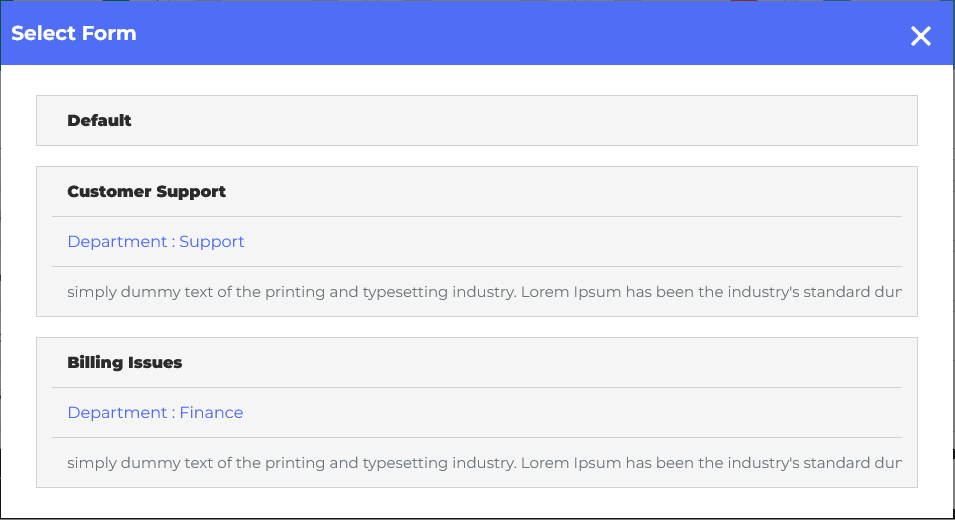Click the word Support after Department
955x520 pixels.
(x=212, y=242)
